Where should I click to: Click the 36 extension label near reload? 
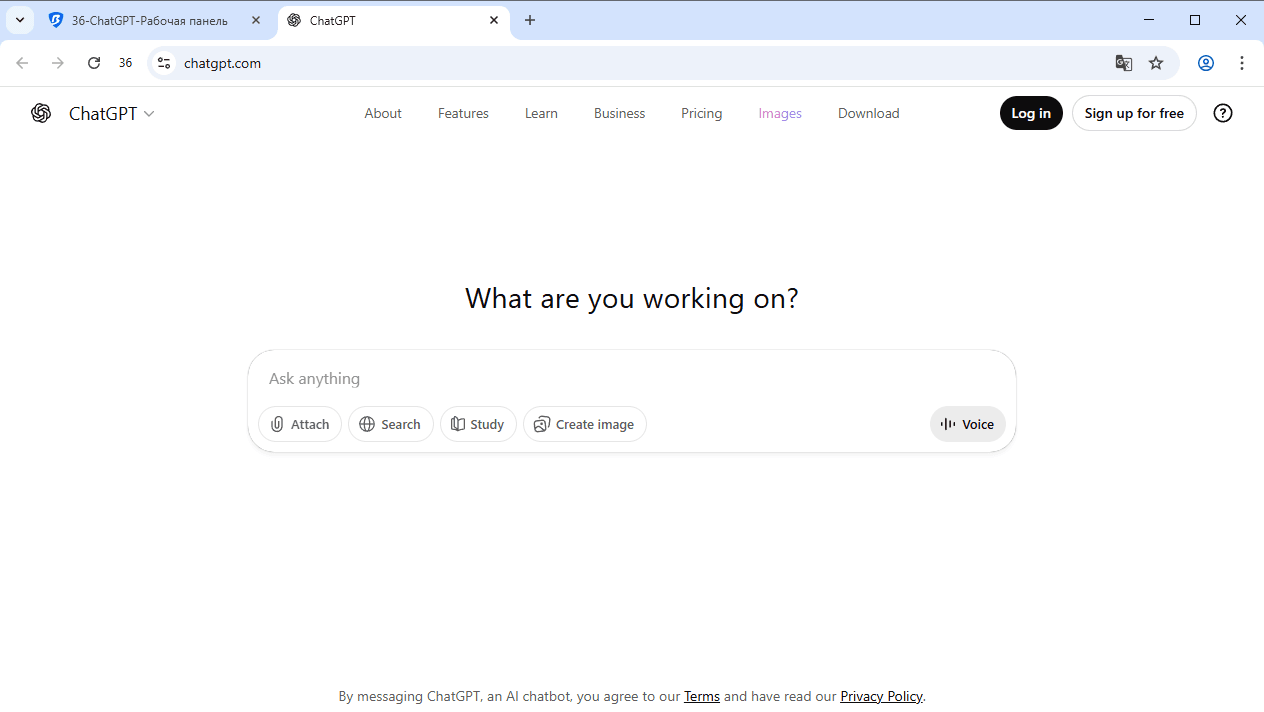point(125,63)
